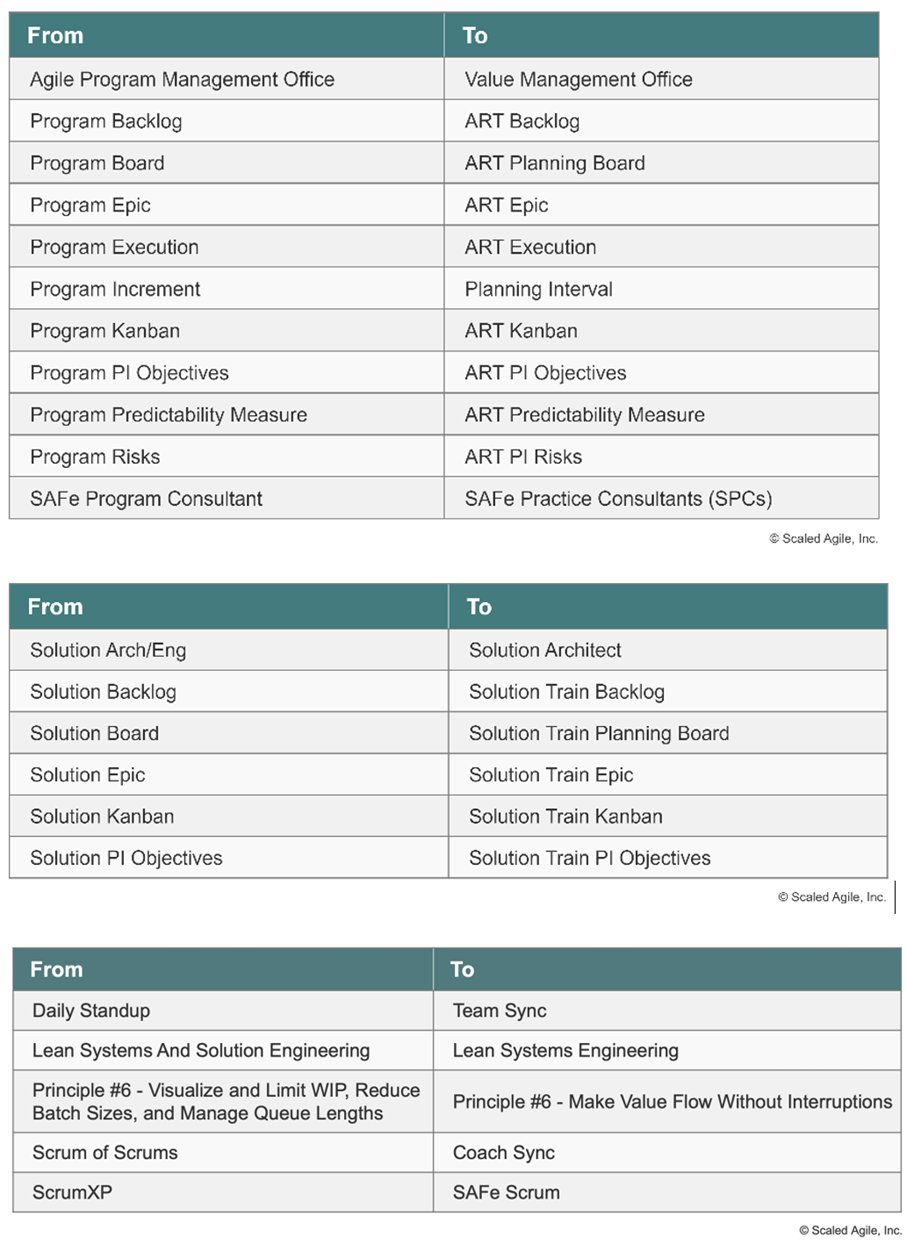Click the 'Solution Arch/Eng' cell
Viewport: 907px width, 1245px height.
[229, 650]
